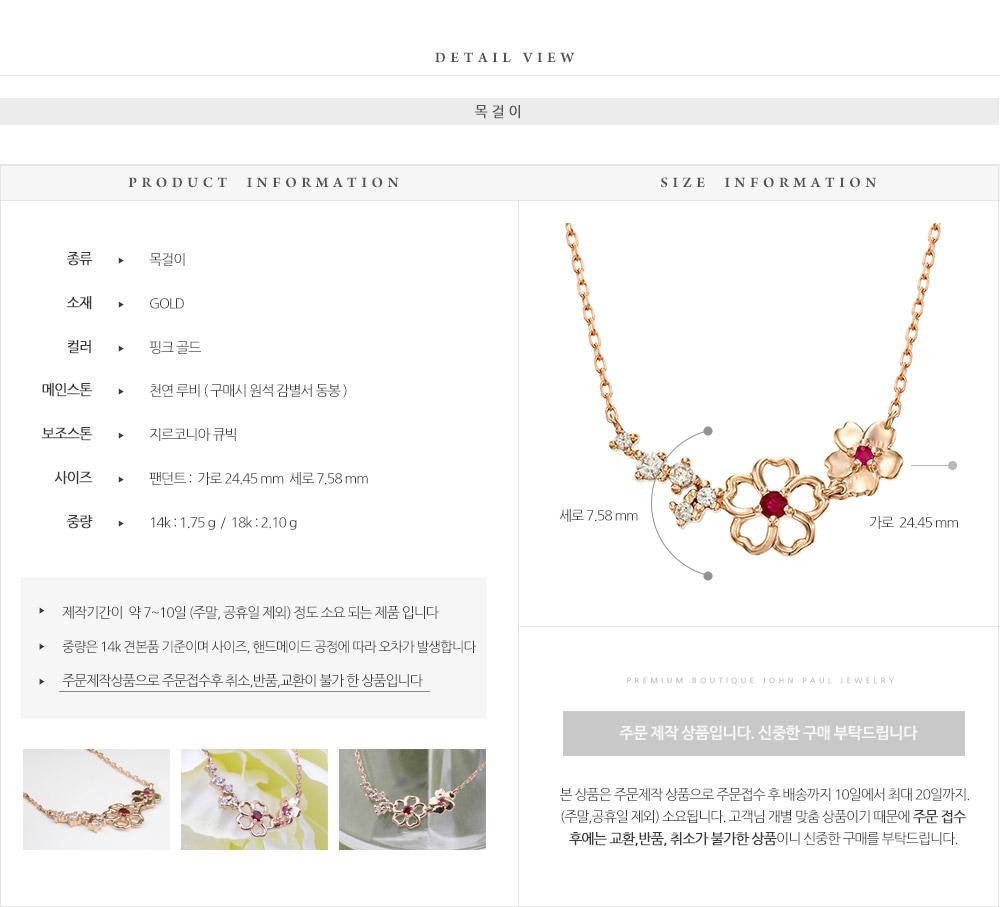Click the arrow bullet beside 메인스톤
This screenshot has width=1000, height=907.
point(121,392)
